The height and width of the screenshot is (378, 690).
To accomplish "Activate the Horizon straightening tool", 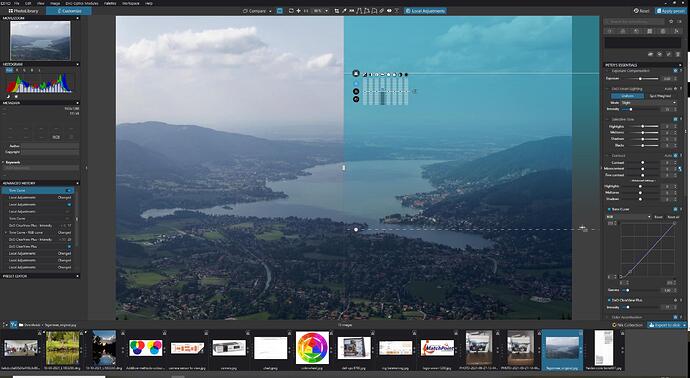I will click(x=352, y=11).
